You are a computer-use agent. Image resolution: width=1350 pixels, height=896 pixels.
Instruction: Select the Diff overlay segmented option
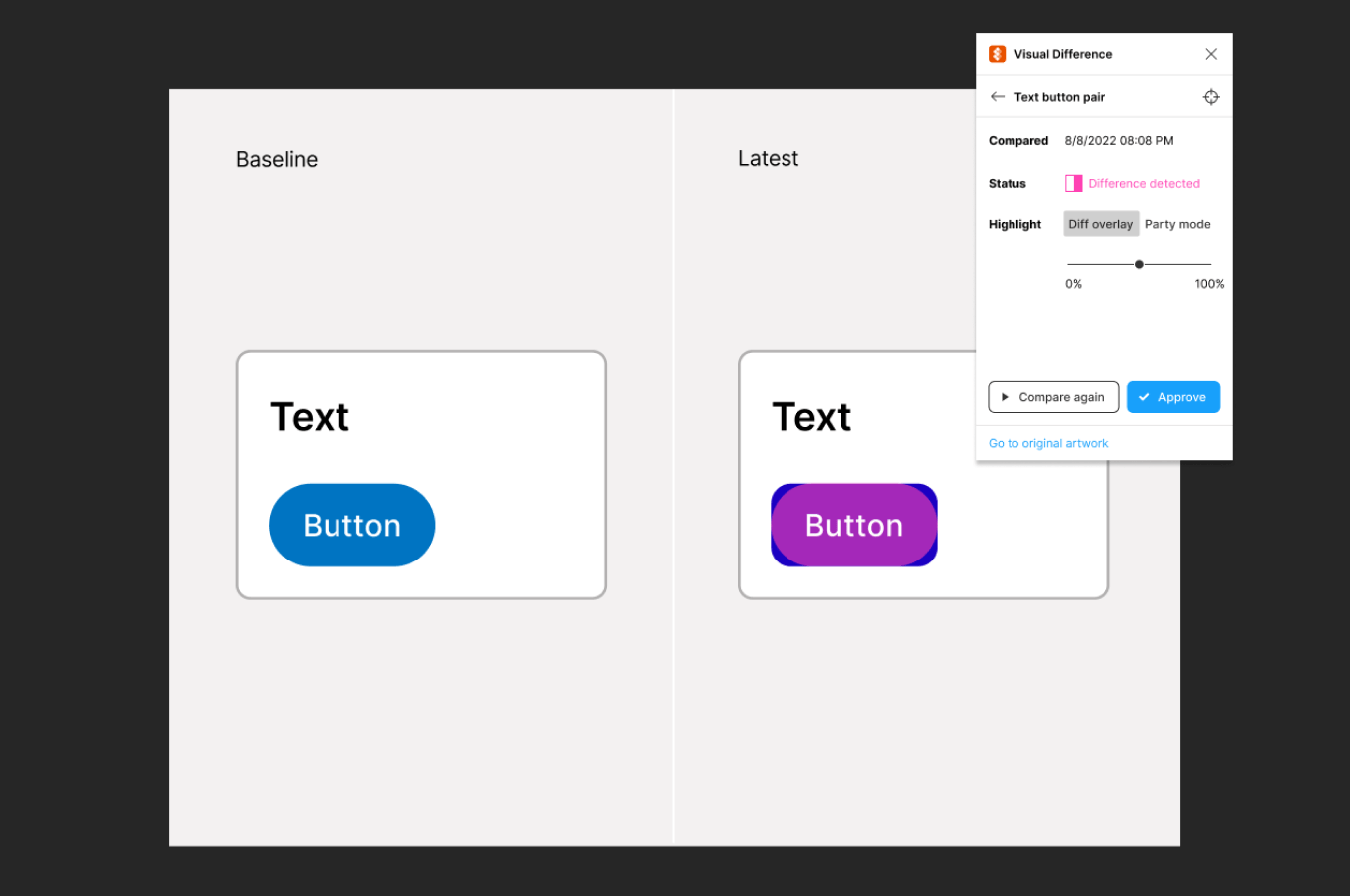[1100, 223]
